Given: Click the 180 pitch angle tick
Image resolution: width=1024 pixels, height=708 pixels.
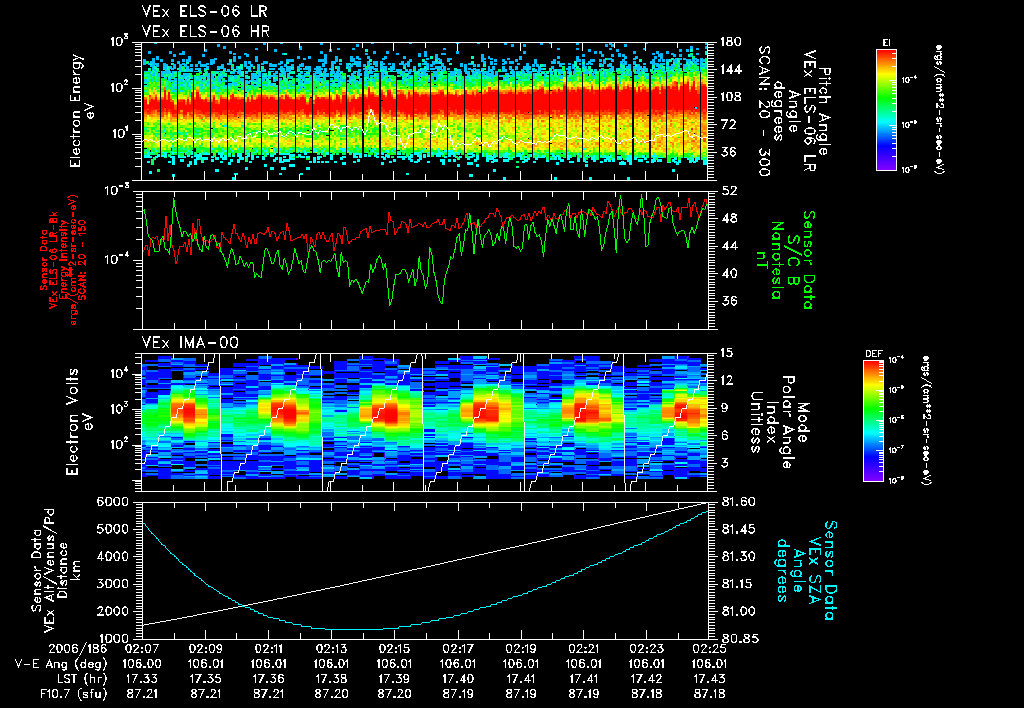Looking at the screenshot, I should (x=730, y=42).
